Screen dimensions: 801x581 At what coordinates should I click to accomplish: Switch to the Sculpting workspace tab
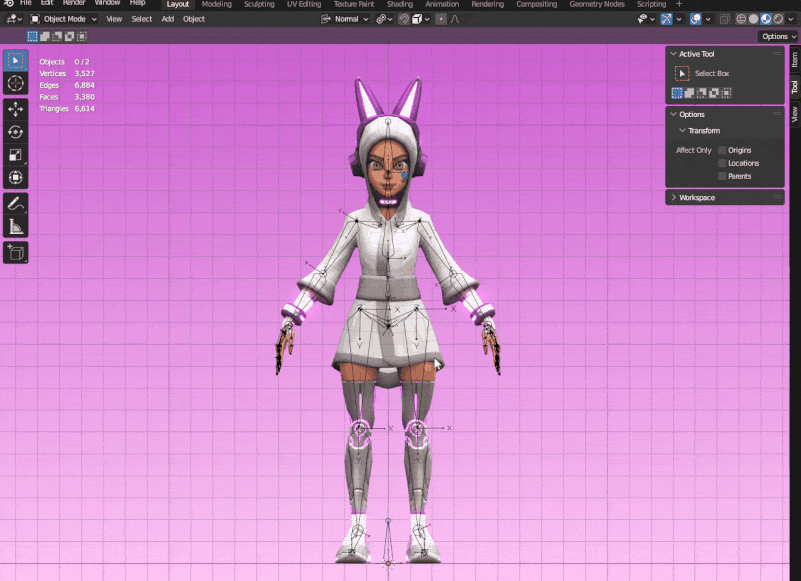click(x=258, y=4)
